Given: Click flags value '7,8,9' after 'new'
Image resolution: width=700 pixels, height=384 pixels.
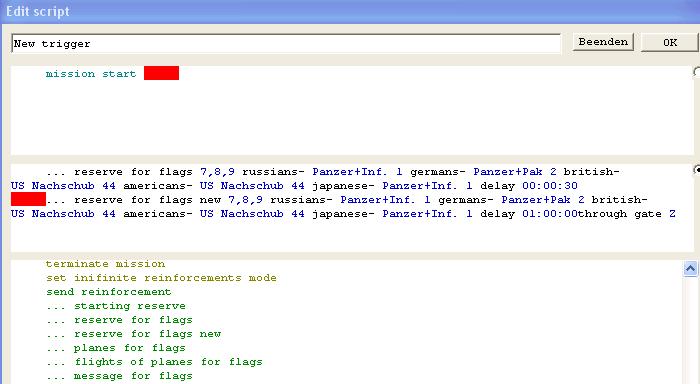Looking at the screenshot, I should coord(246,200).
